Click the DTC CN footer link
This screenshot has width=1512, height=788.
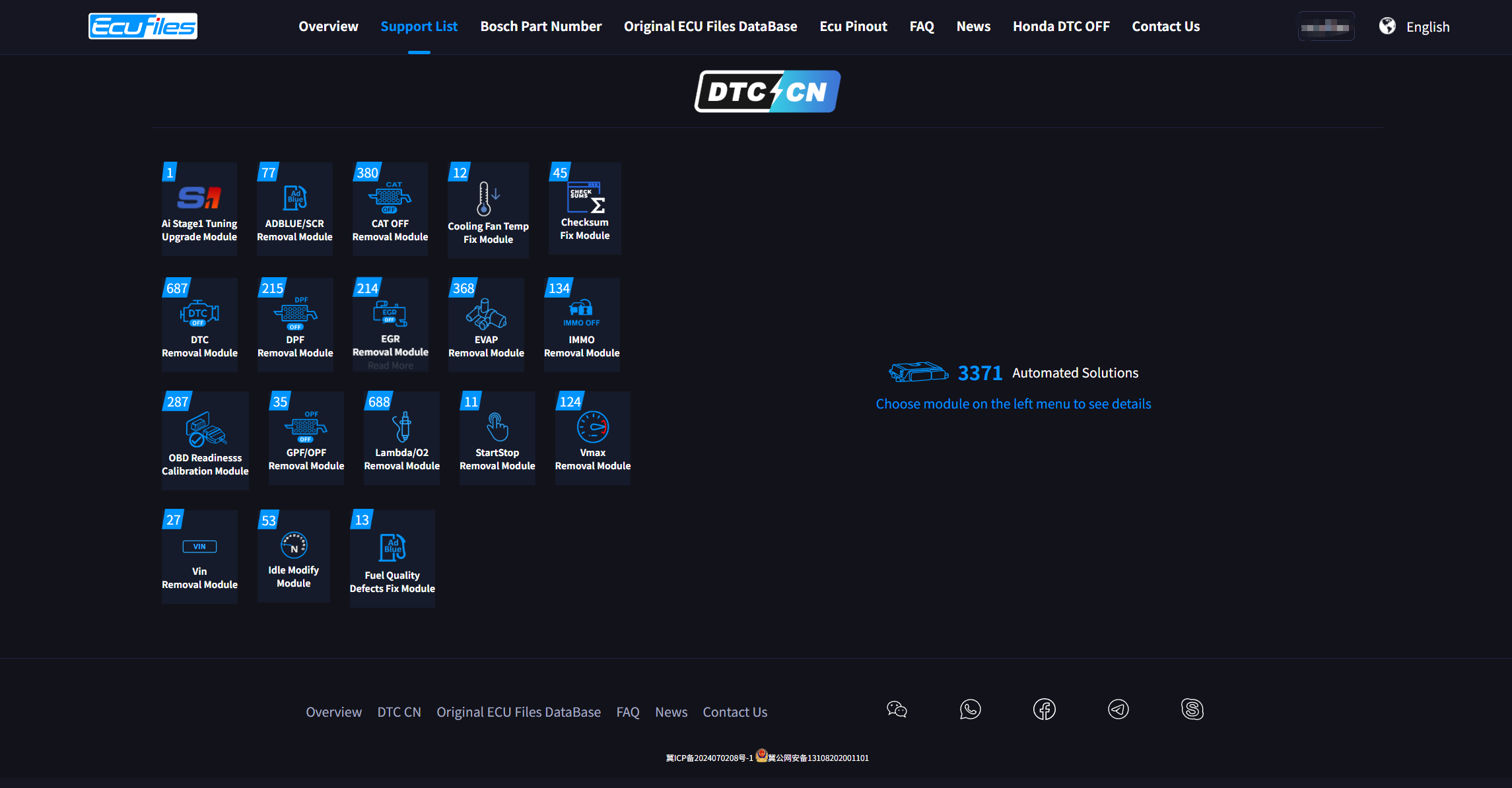(x=399, y=712)
